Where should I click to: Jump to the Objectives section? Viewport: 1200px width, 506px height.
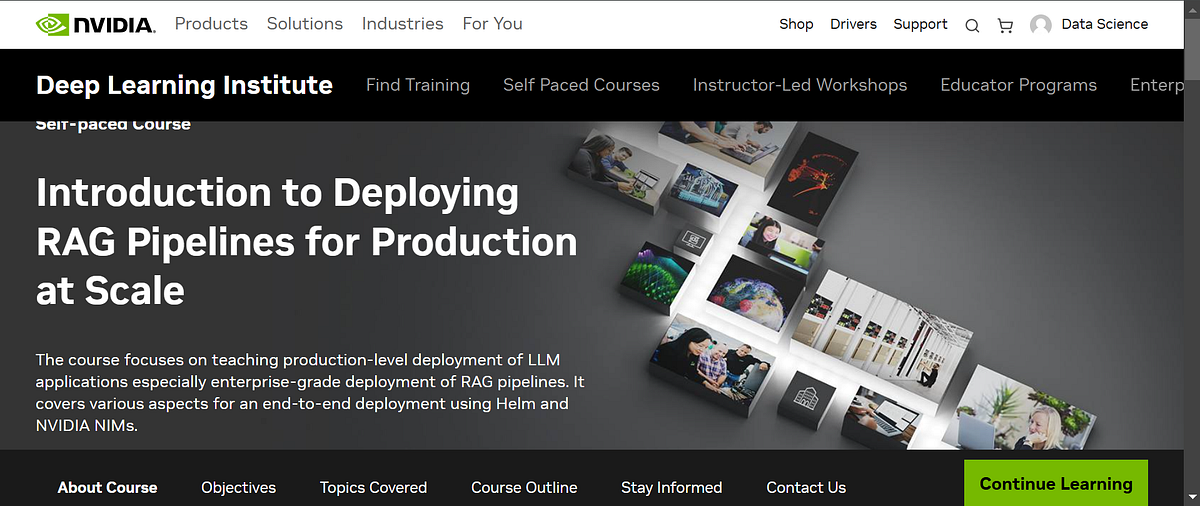click(x=238, y=488)
